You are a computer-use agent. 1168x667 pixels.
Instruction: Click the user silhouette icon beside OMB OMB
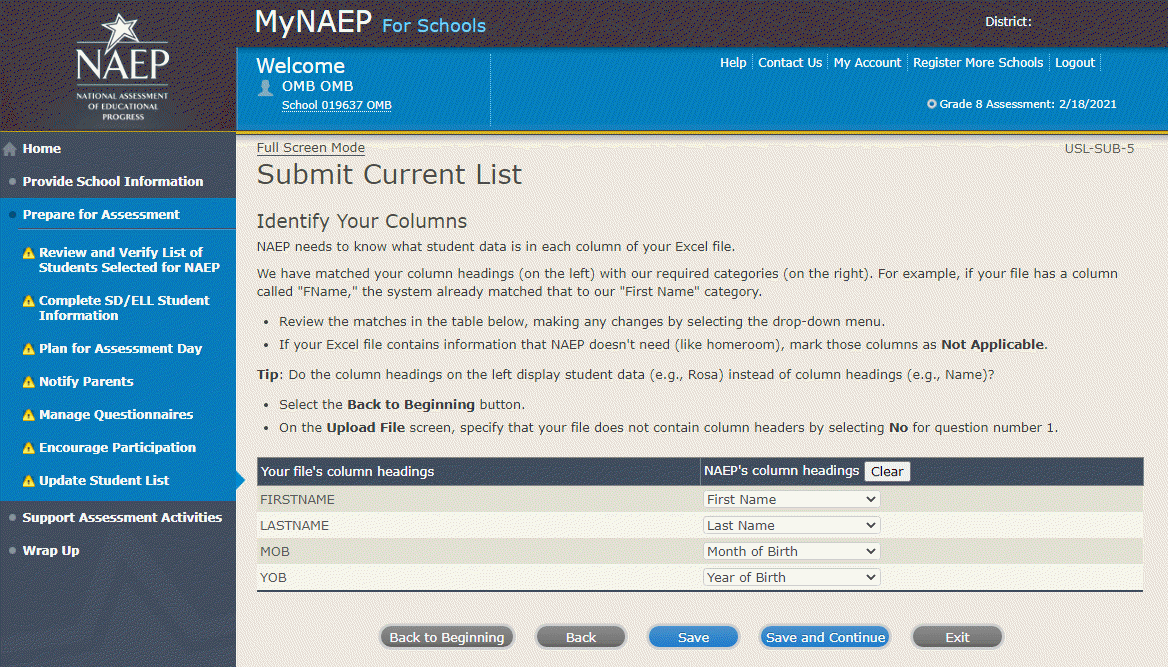[265, 87]
